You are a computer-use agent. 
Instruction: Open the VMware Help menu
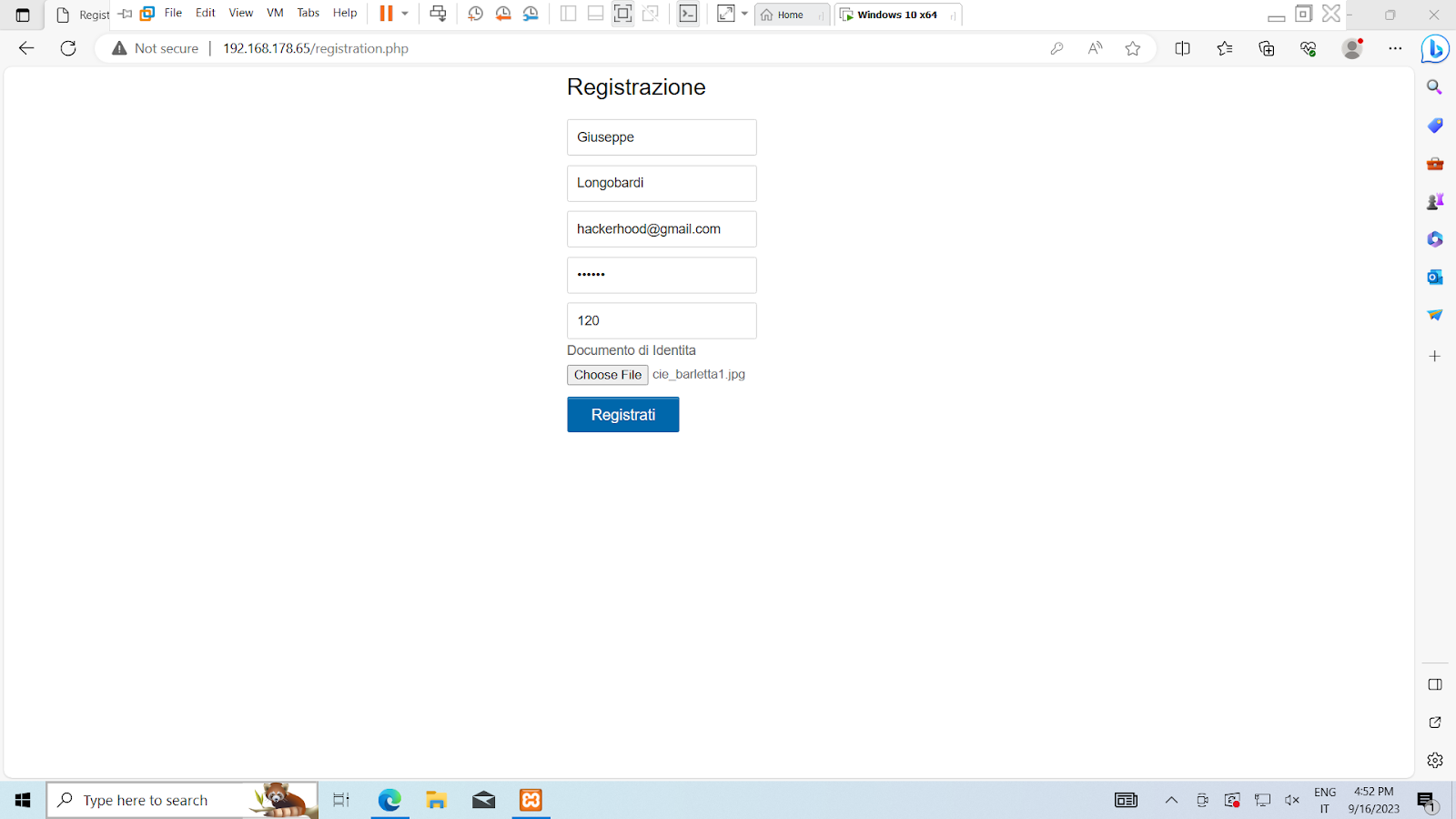click(345, 13)
